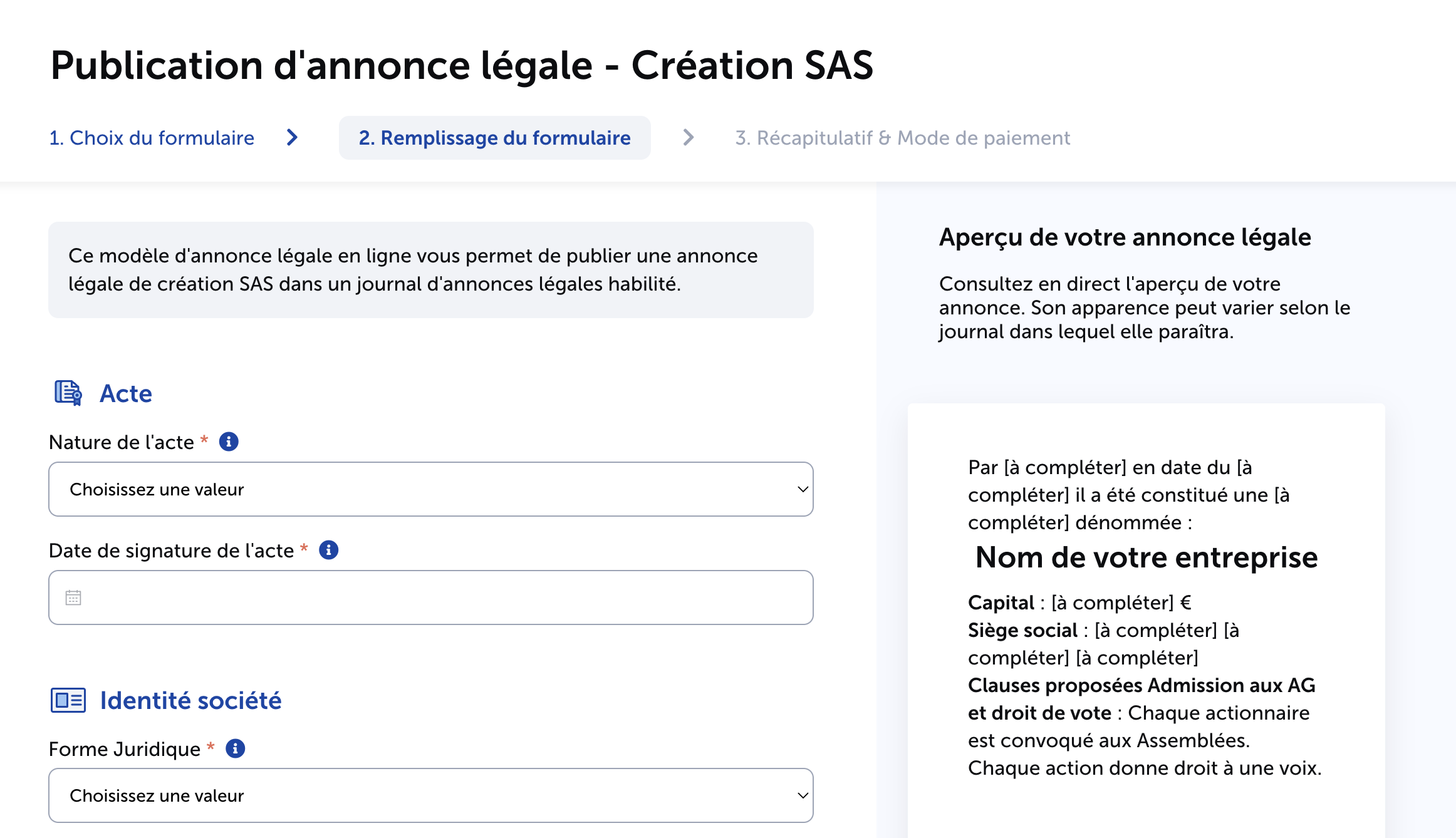
Task: Open the Forme Juridique dropdown
Action: (430, 795)
